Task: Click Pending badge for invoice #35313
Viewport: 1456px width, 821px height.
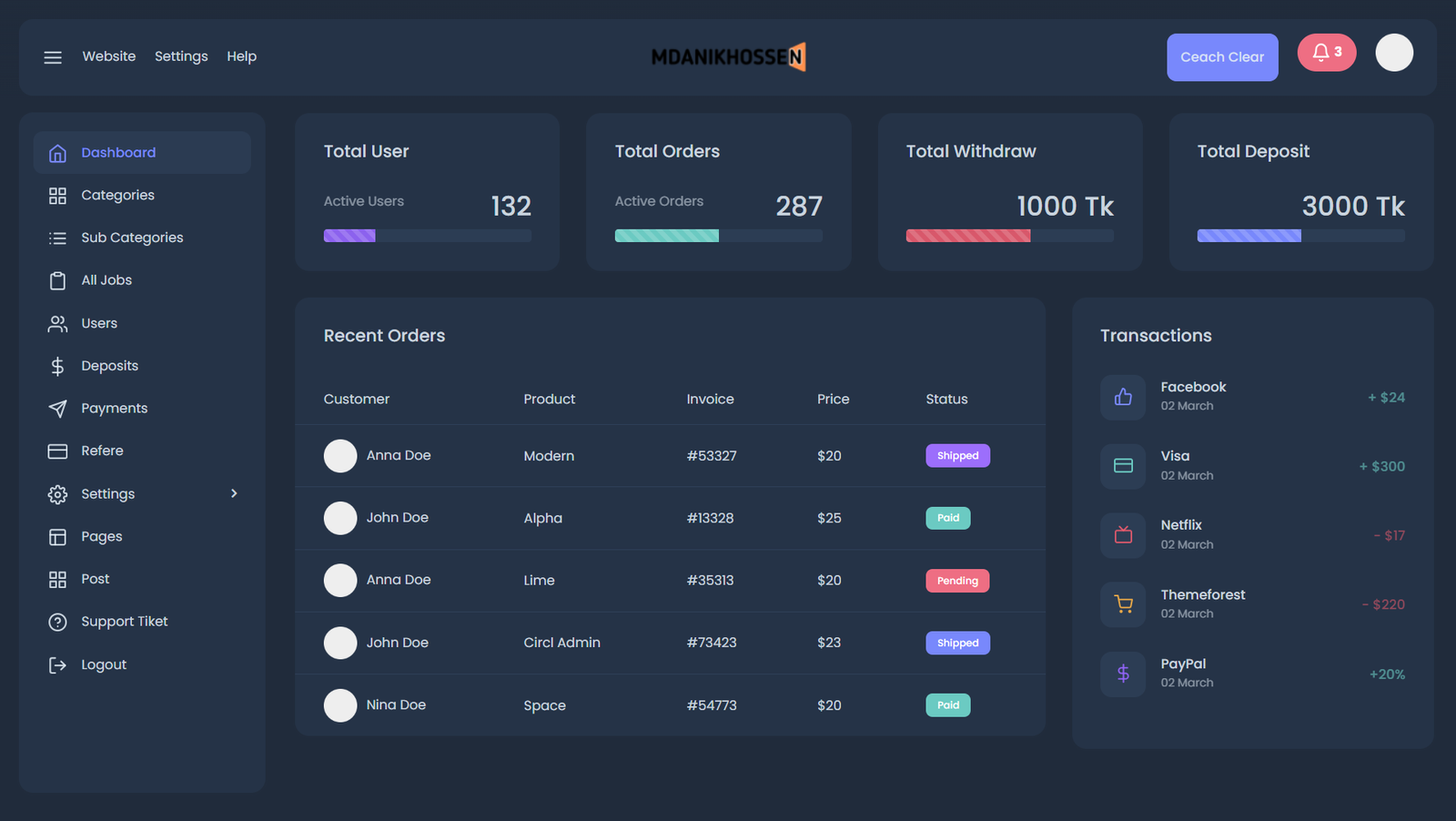Action: coord(957,581)
